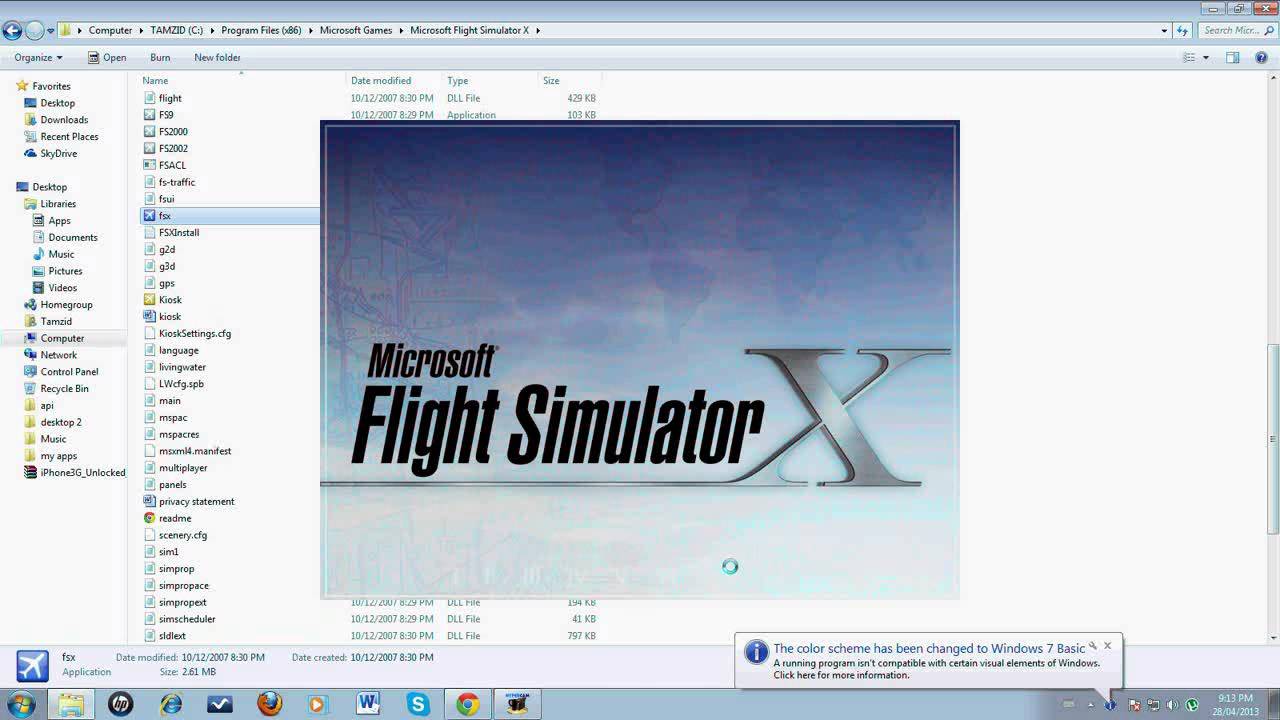Click the Back navigation arrow in Explorer
The width and height of the screenshot is (1280, 720).
point(12,30)
